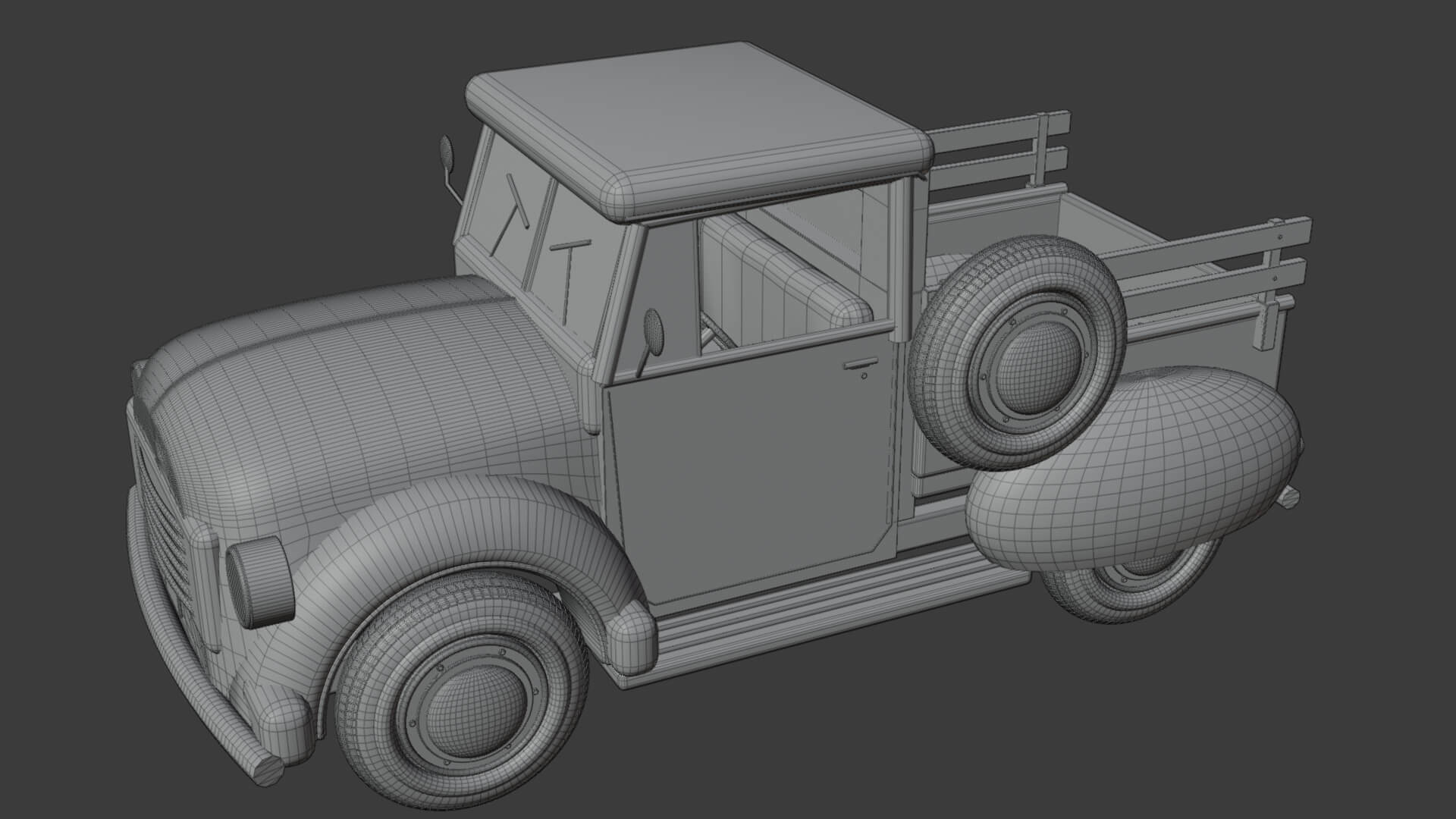Select the round headlight on the front fender
Image resolution: width=1456 pixels, height=819 pixels.
259,582
